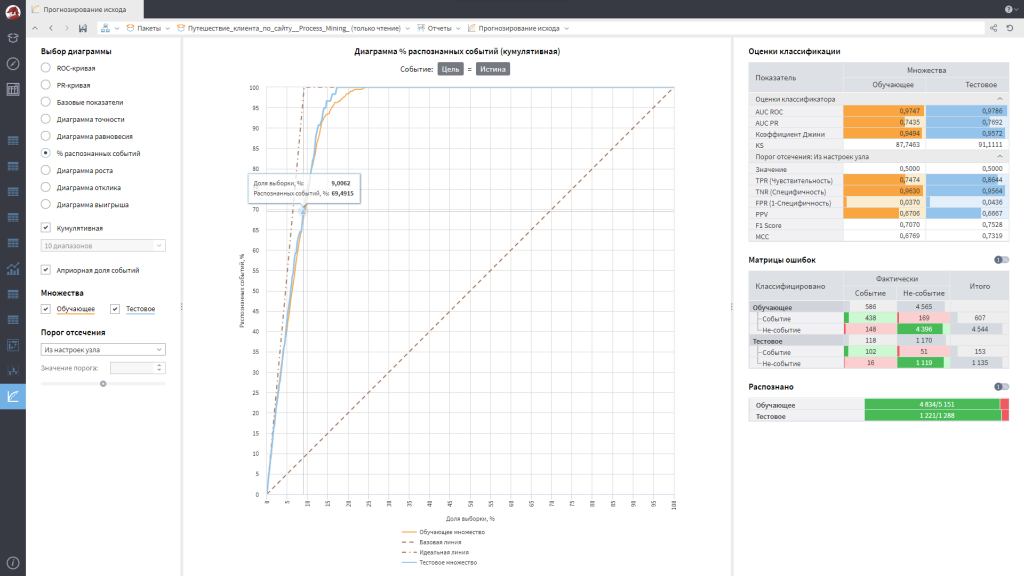1024x576 pixels.
Task: Select the PR-кривая diagram option
Action: [x=46, y=84]
